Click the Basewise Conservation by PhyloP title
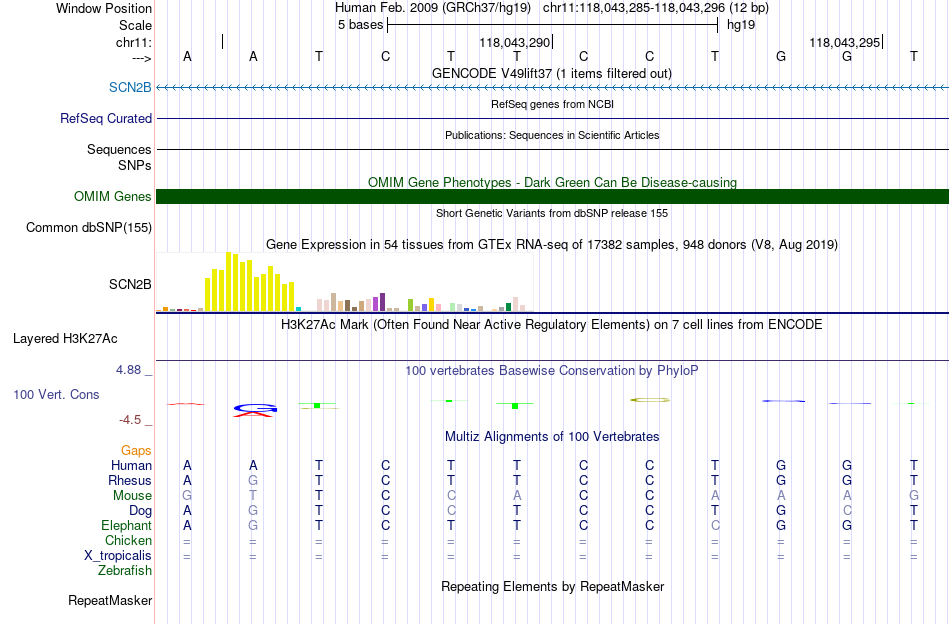The width and height of the screenshot is (950, 624). [x=552, y=371]
